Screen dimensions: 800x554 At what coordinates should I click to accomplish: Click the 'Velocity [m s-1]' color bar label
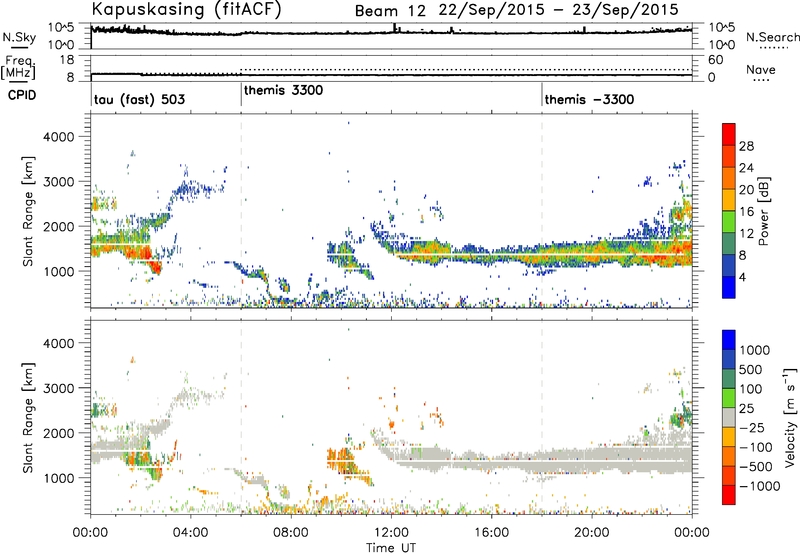point(790,417)
